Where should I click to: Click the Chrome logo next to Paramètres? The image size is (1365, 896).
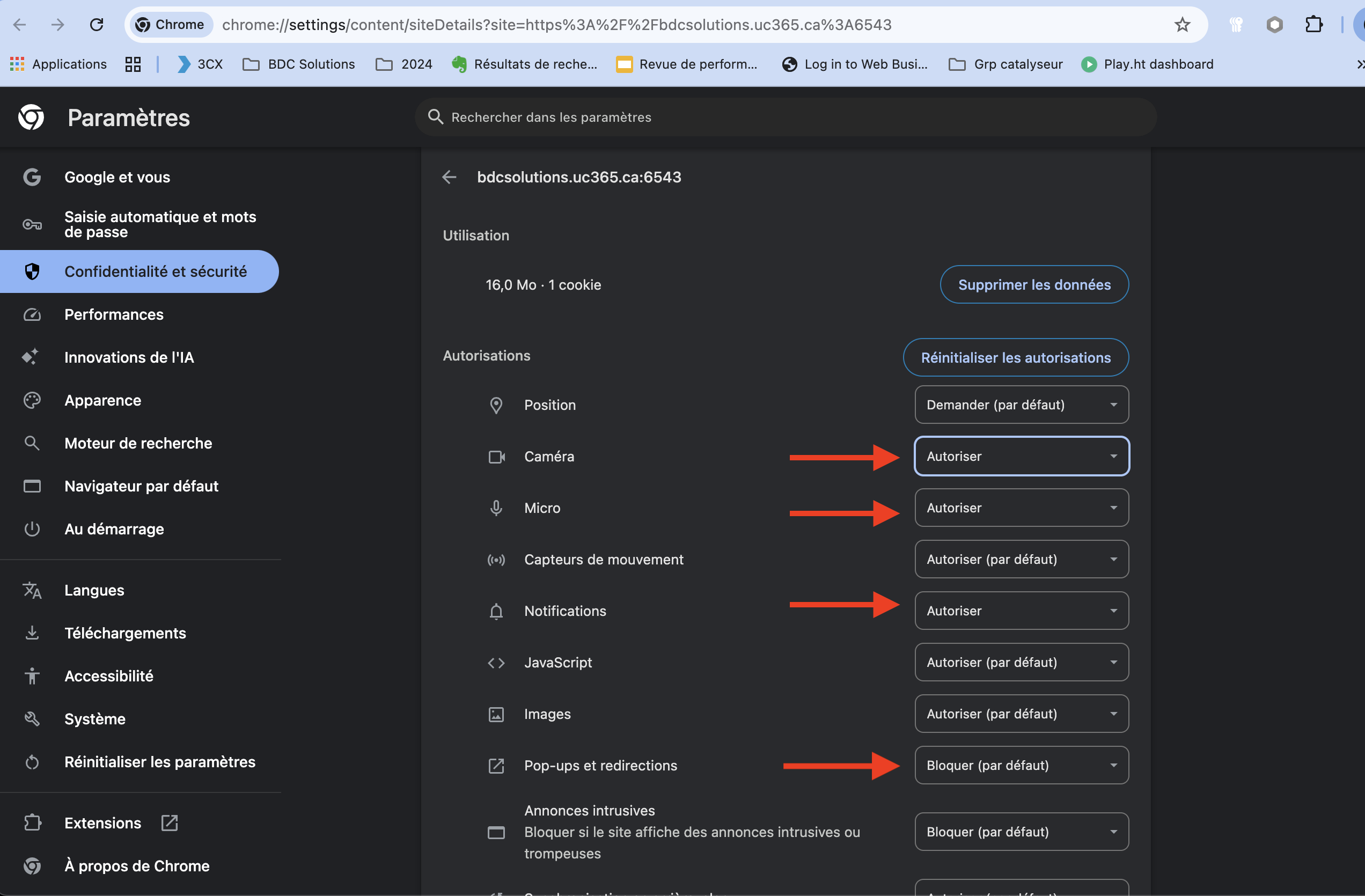pyautogui.click(x=31, y=117)
